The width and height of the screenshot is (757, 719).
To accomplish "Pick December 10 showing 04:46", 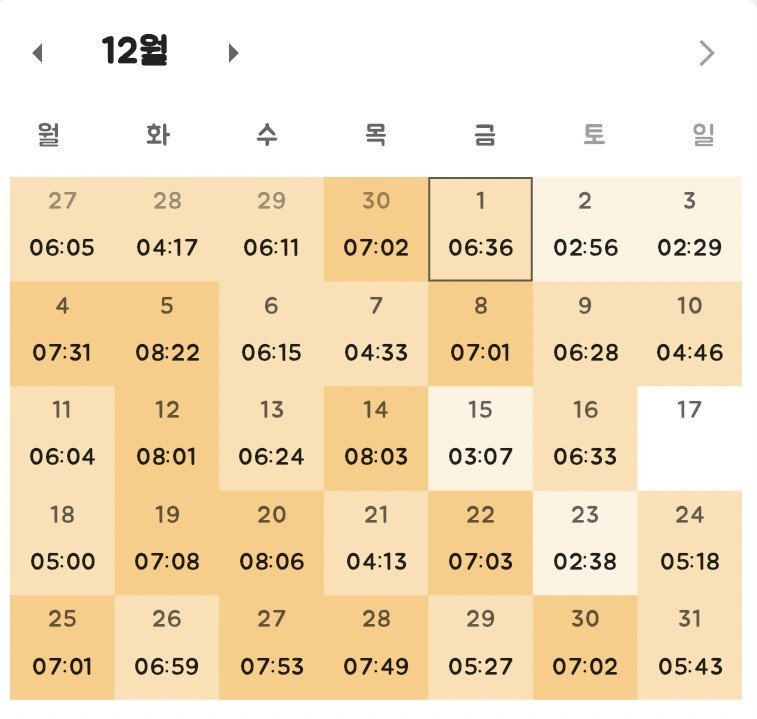I will [689, 333].
